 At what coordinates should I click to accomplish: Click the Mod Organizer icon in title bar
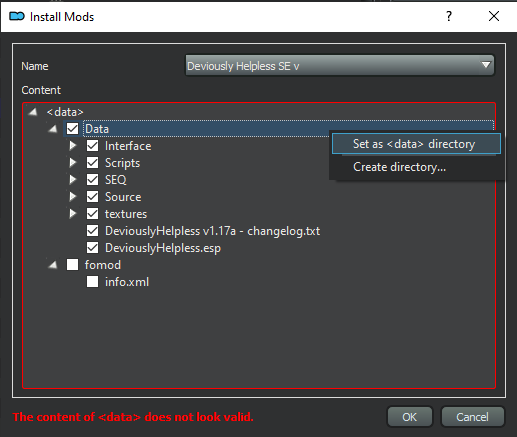point(17,16)
